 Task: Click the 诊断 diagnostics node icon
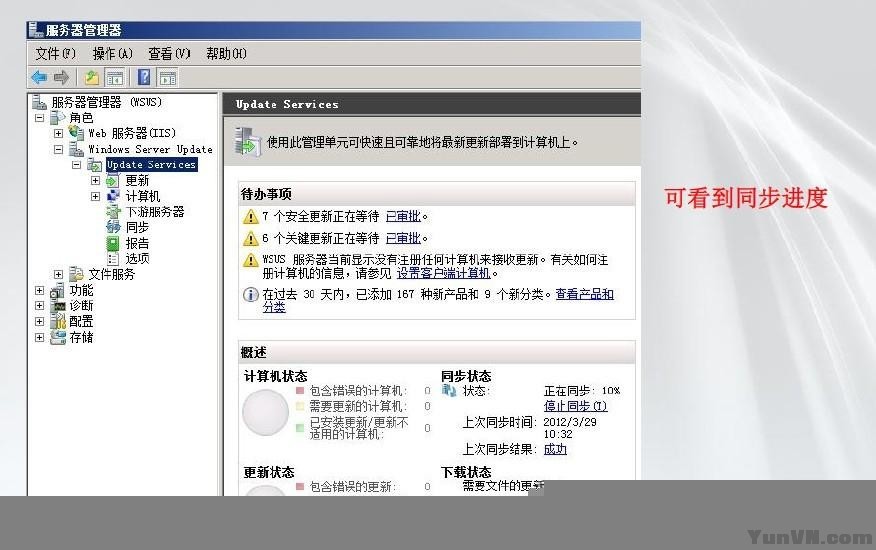pos(58,306)
